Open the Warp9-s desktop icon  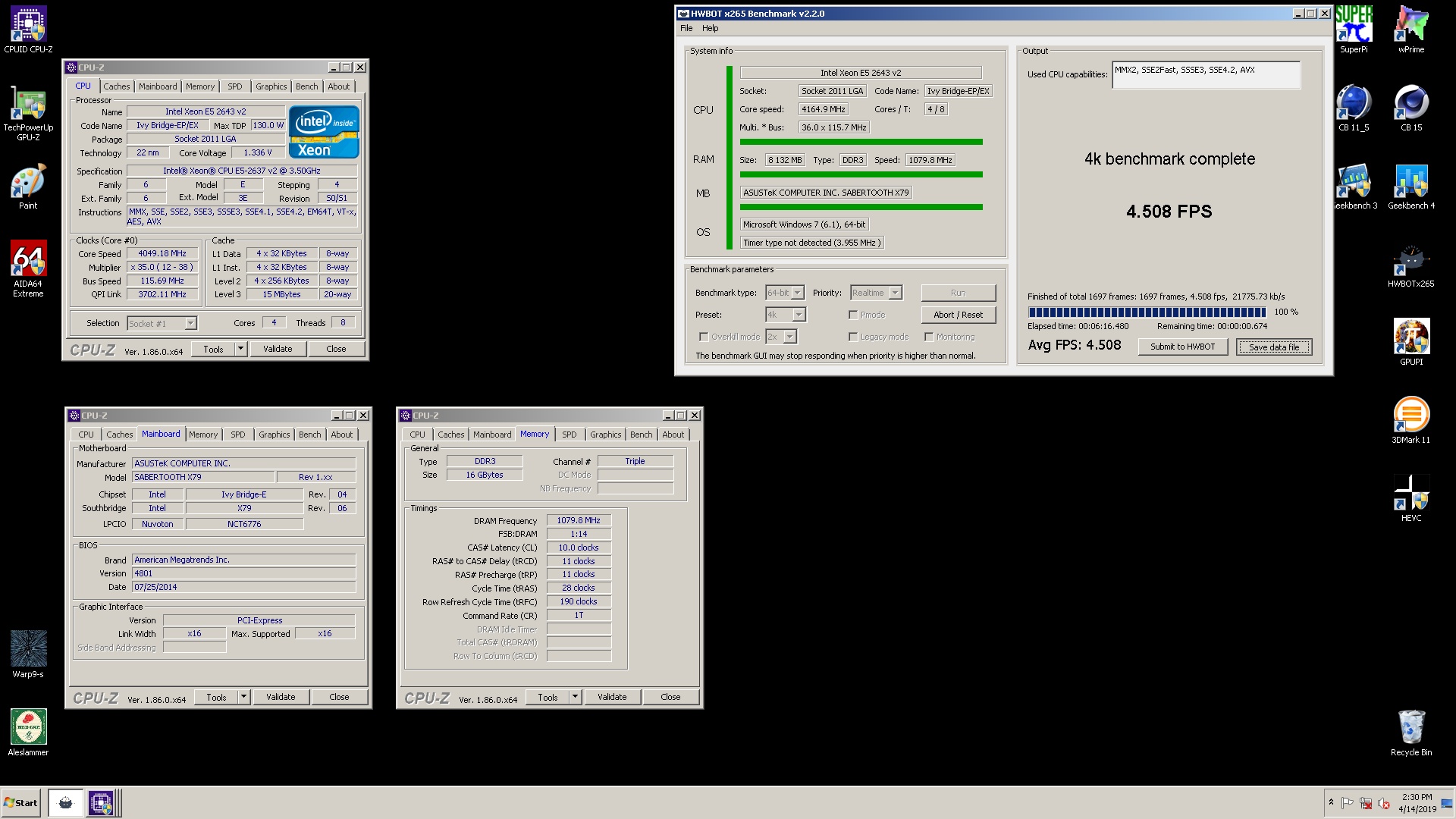[x=28, y=654]
